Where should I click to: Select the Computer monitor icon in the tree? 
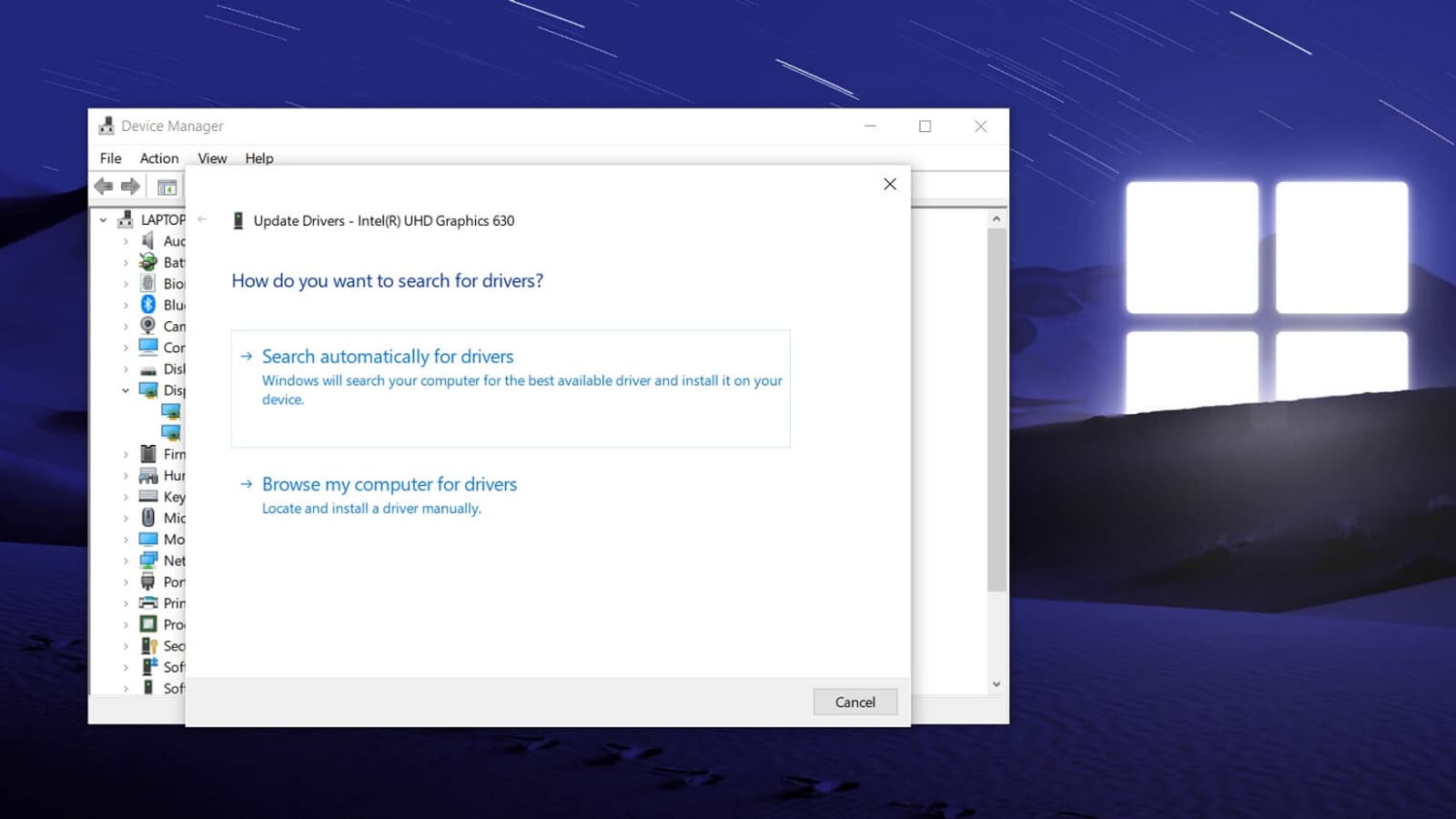point(147,347)
